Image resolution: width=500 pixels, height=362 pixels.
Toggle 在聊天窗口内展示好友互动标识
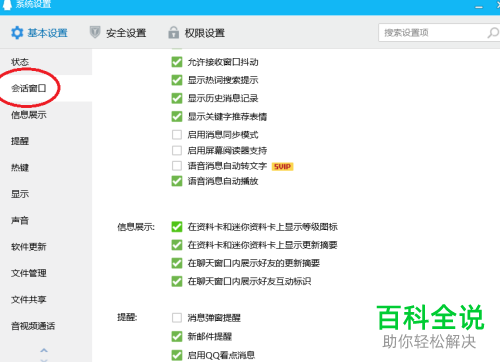[x=177, y=281]
